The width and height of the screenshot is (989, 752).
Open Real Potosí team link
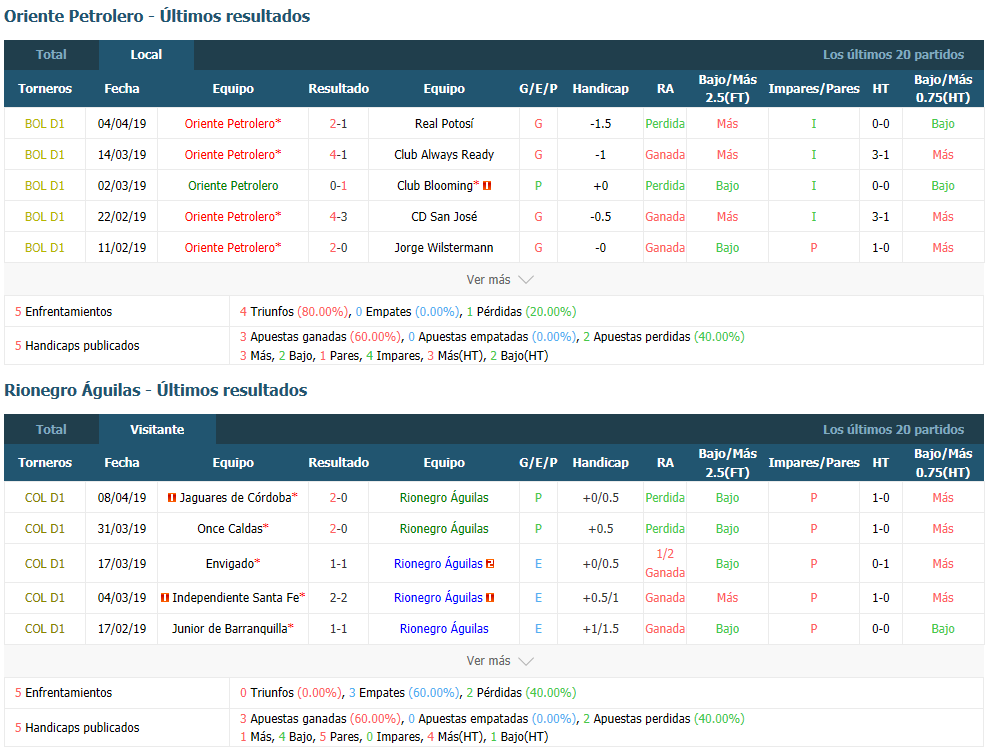[x=444, y=124]
